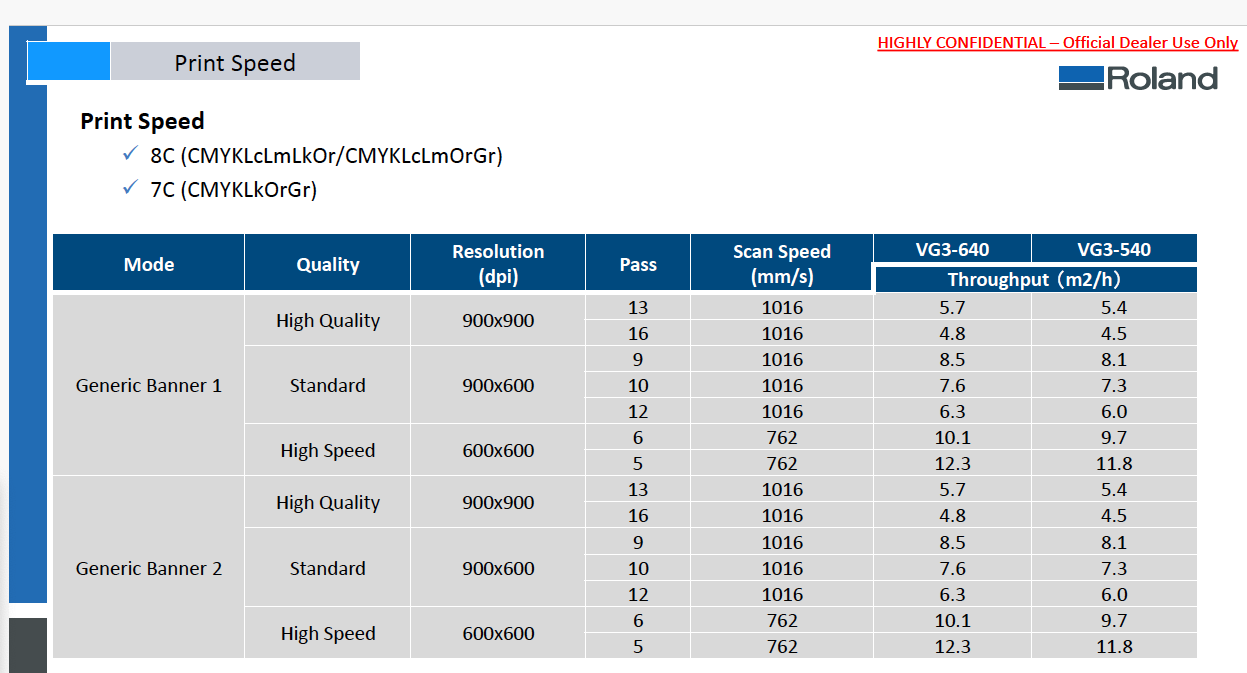Select the 'Generic Banner 2' mode cell
This screenshot has height=673, width=1247.
(x=148, y=568)
